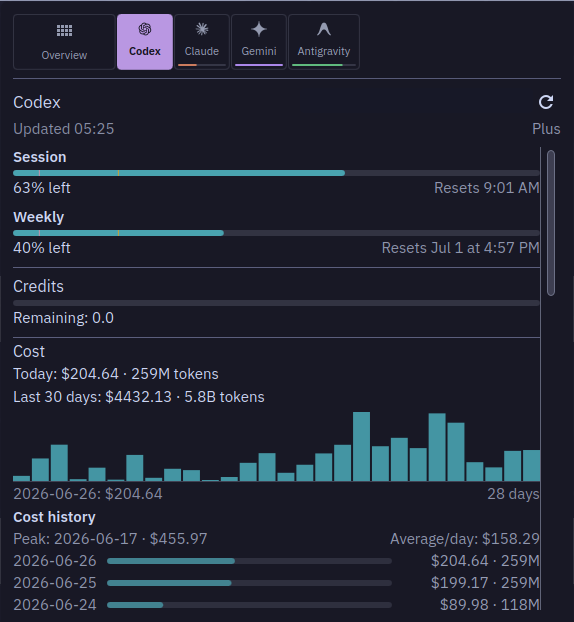
Task: Click the vertical scrollbar thumb
Action: 551,223
